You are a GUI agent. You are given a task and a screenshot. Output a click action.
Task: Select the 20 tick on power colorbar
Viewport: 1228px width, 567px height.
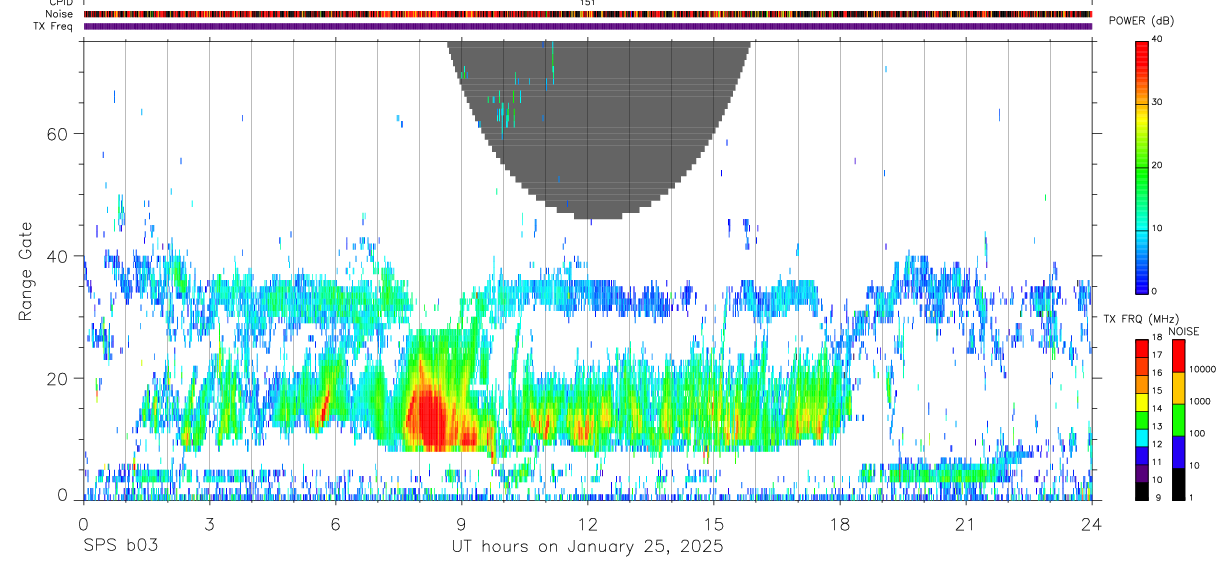[x=1157, y=166]
